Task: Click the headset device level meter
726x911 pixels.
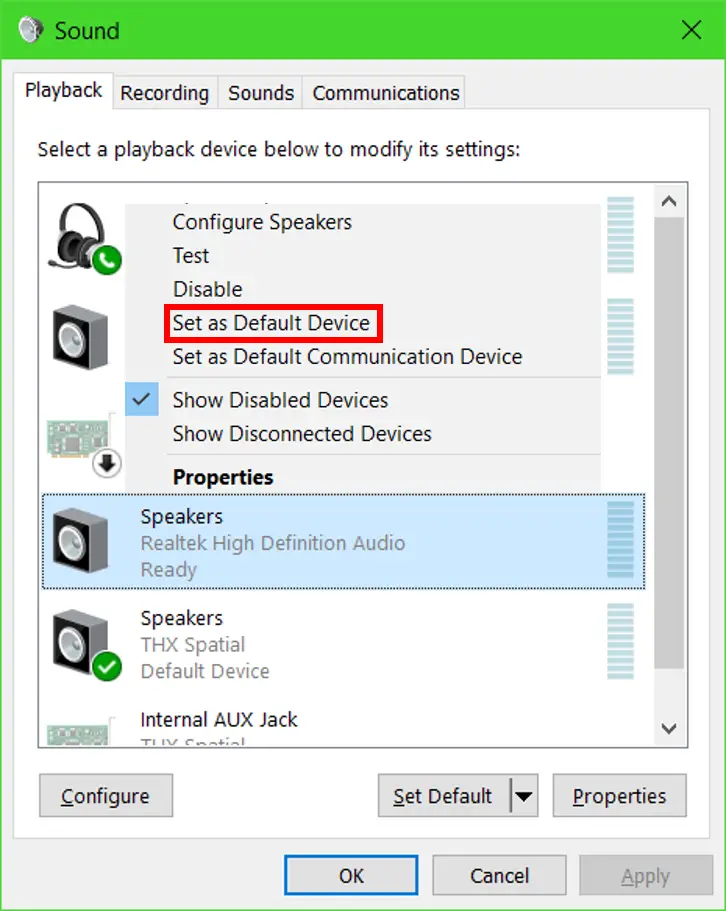Action: [x=620, y=235]
